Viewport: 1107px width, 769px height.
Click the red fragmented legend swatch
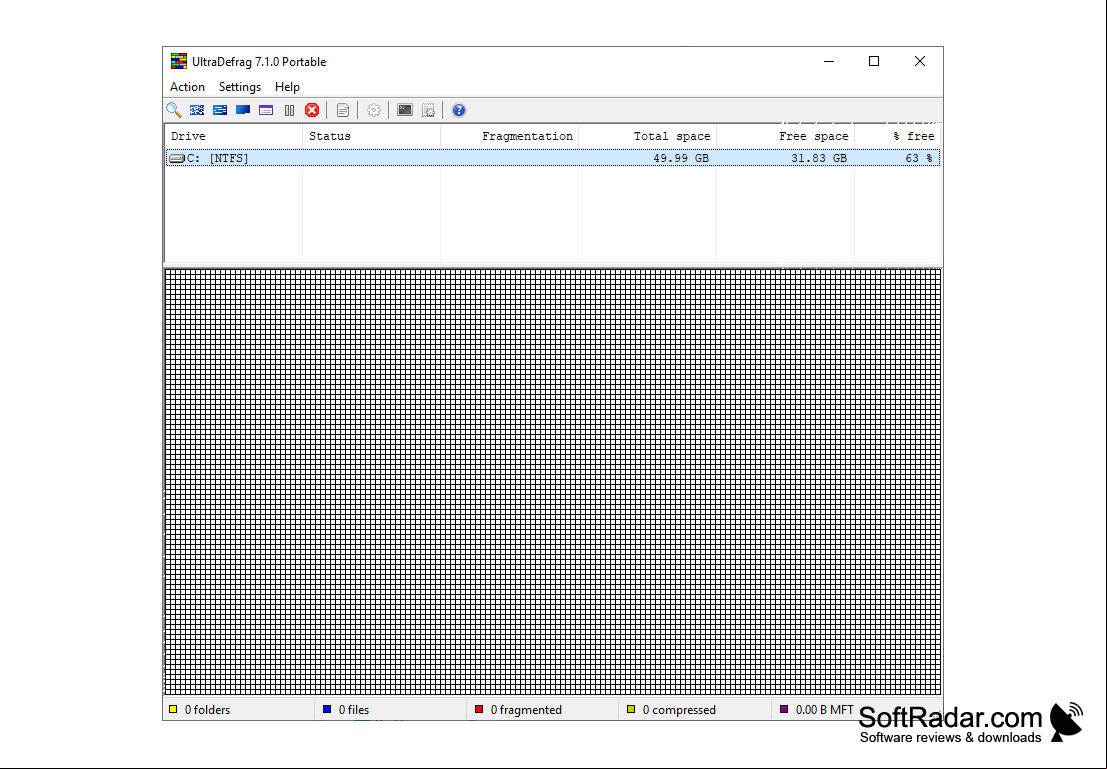pyautogui.click(x=479, y=709)
